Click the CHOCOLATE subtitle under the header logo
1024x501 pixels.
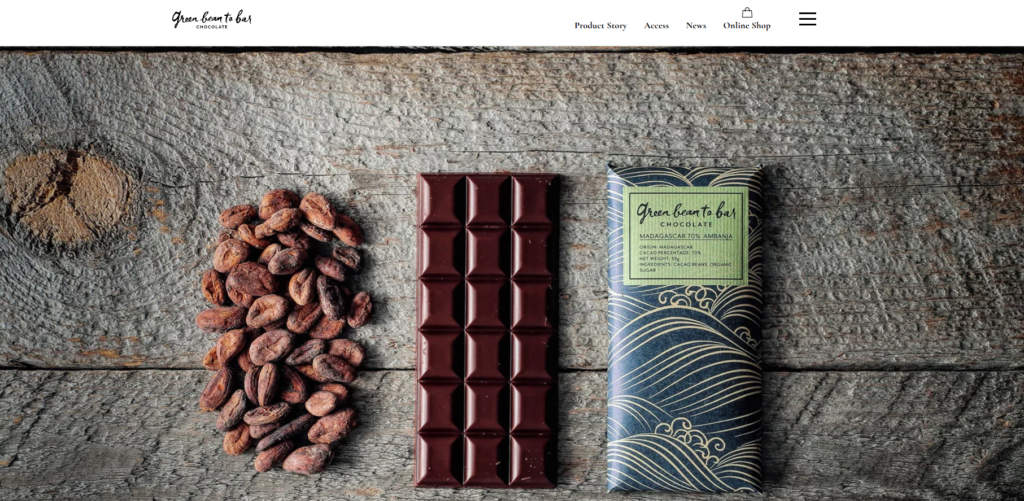212,27
